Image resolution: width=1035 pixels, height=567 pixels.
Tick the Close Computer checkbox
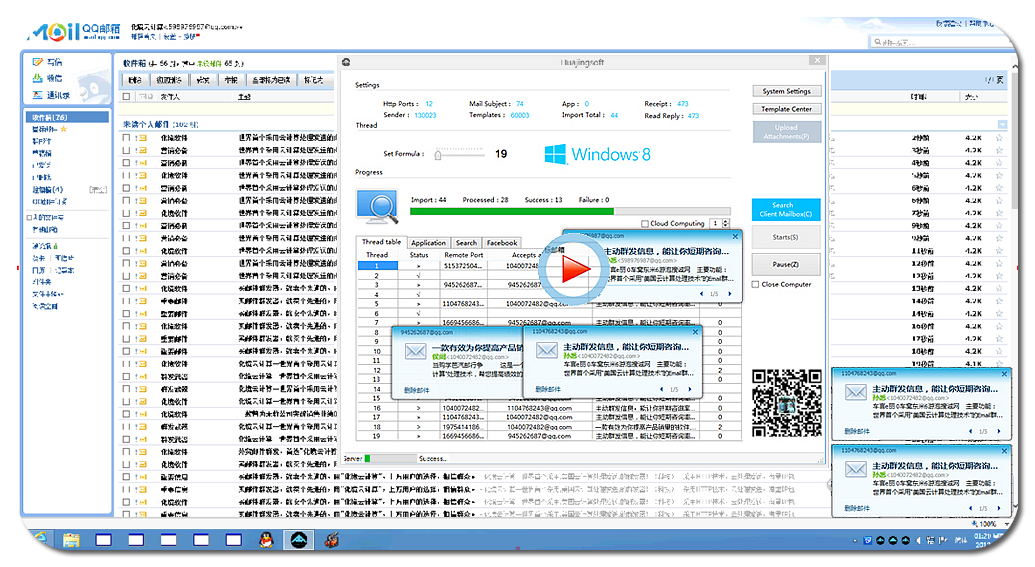pyautogui.click(x=755, y=284)
